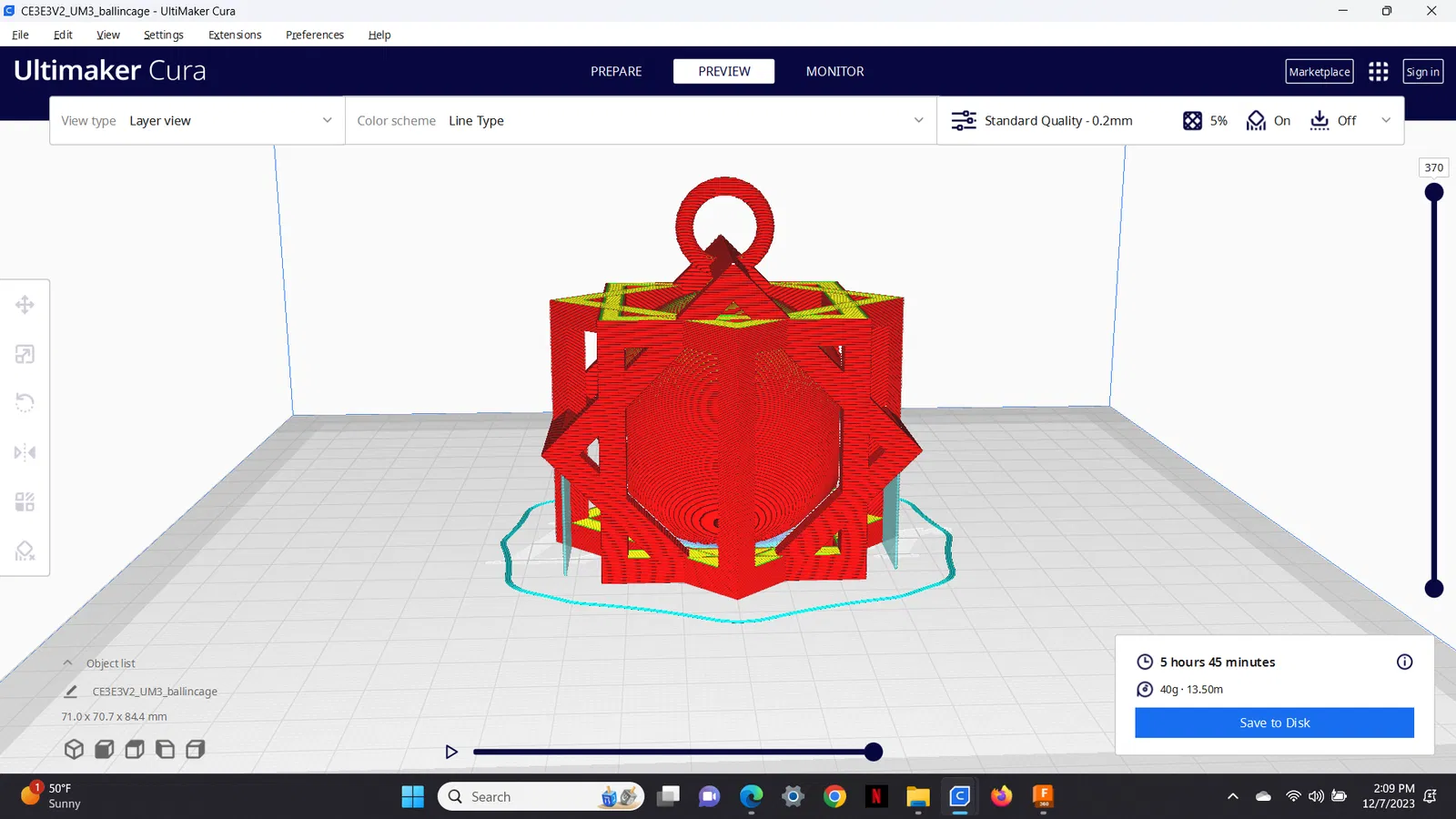This screenshot has width=1456, height=819.
Task: Open the Extensions menu
Action: click(235, 35)
